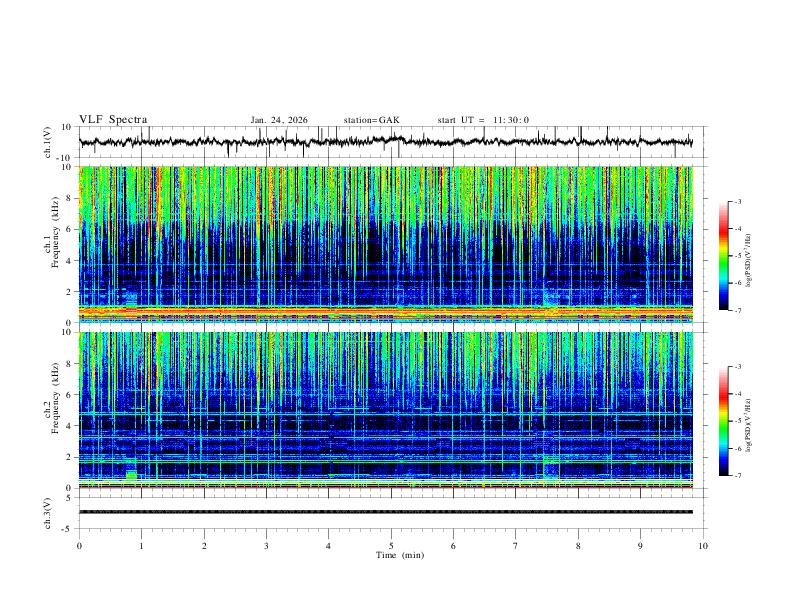Click the 'station=GAK' label
792x612 pixels.
pyautogui.click(x=371, y=120)
